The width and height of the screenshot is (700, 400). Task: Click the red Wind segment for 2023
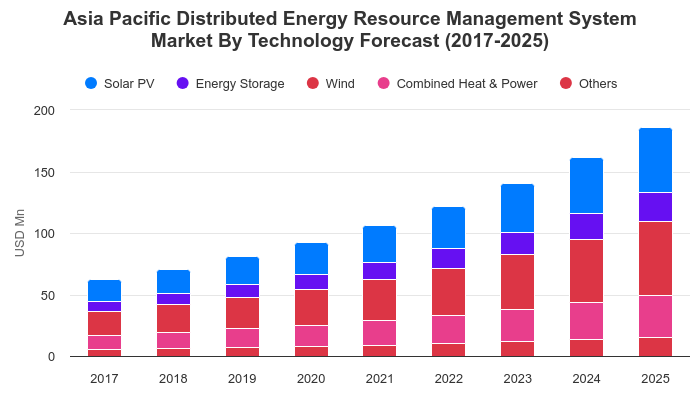(x=517, y=282)
